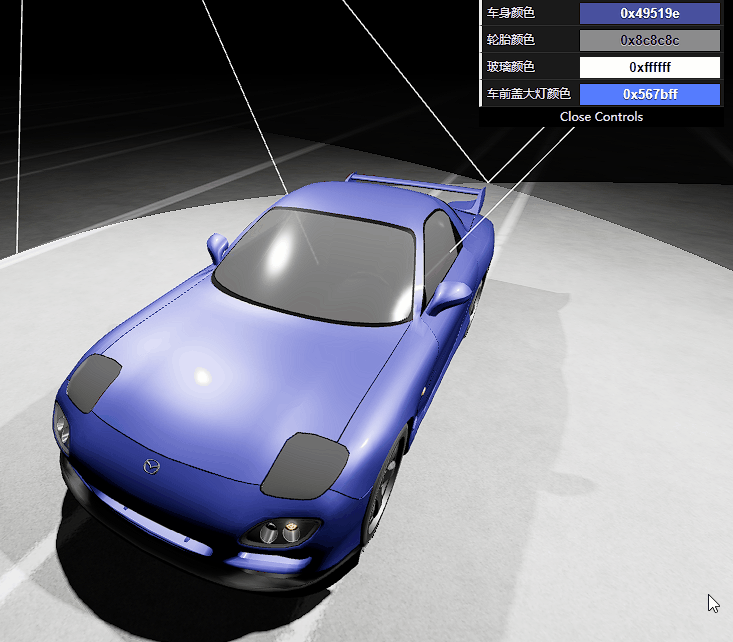Screen dimensions: 733x642
Task: Open the 玻璃颜色 color swatch 0xffffff
Action: coord(650,67)
